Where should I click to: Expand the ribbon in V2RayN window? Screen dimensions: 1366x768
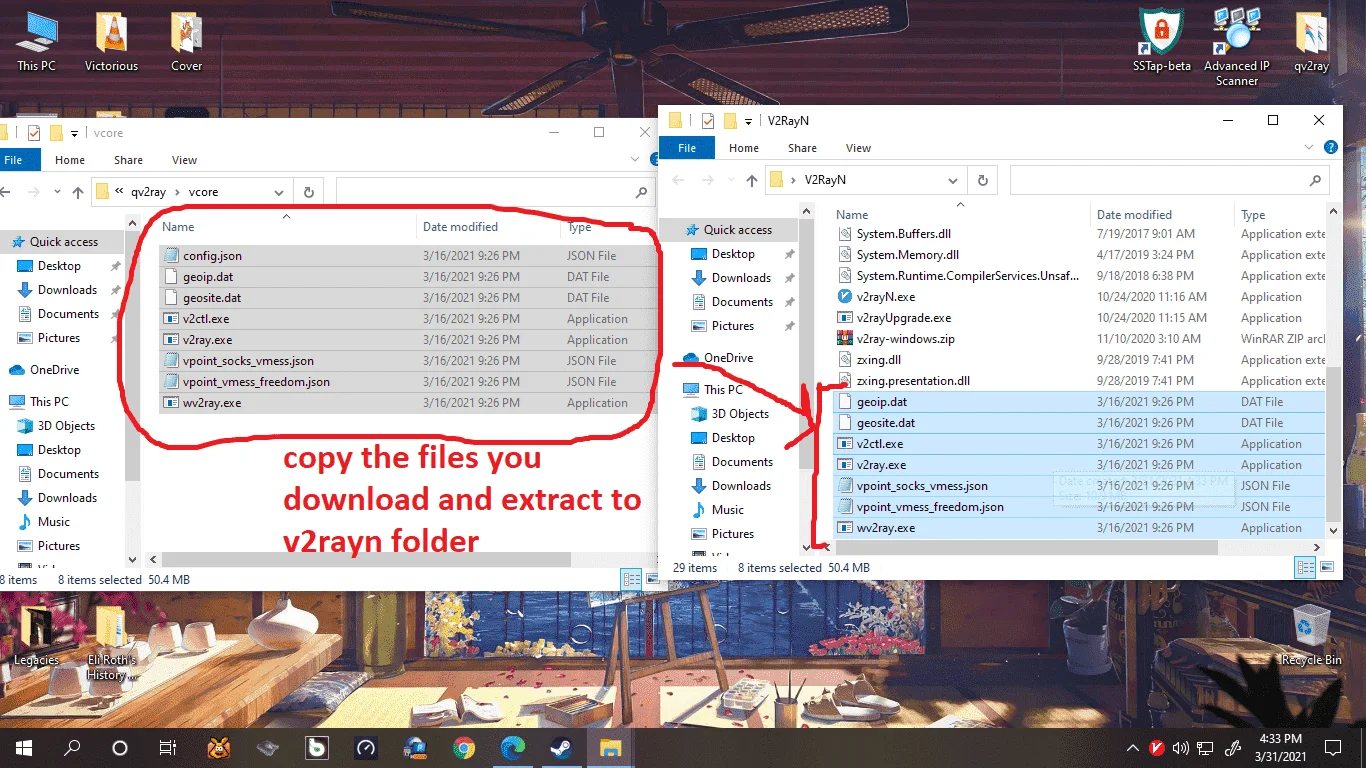[x=1309, y=148]
